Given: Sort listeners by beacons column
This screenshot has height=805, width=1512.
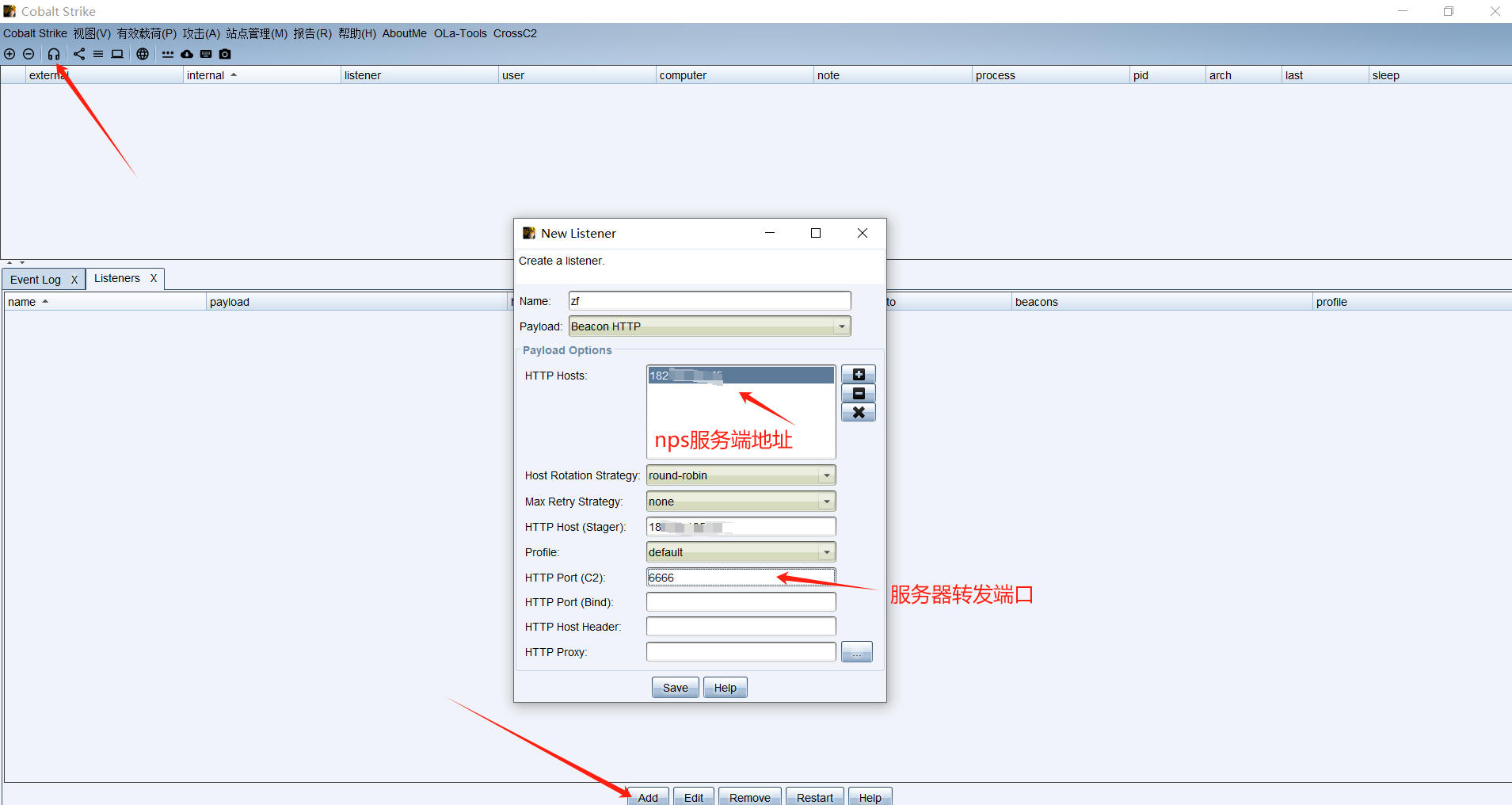Looking at the screenshot, I should pyautogui.click(x=1162, y=302).
